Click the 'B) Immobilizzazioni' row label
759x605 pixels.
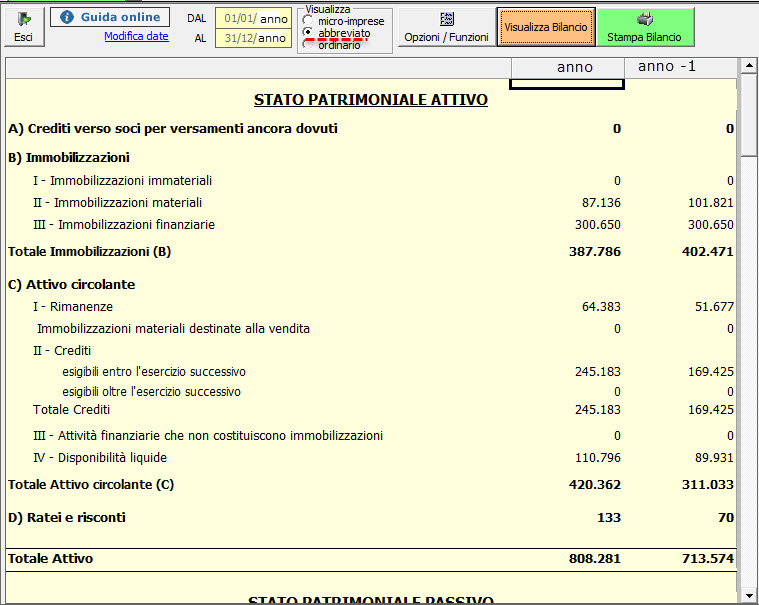pyautogui.click(x=69, y=158)
